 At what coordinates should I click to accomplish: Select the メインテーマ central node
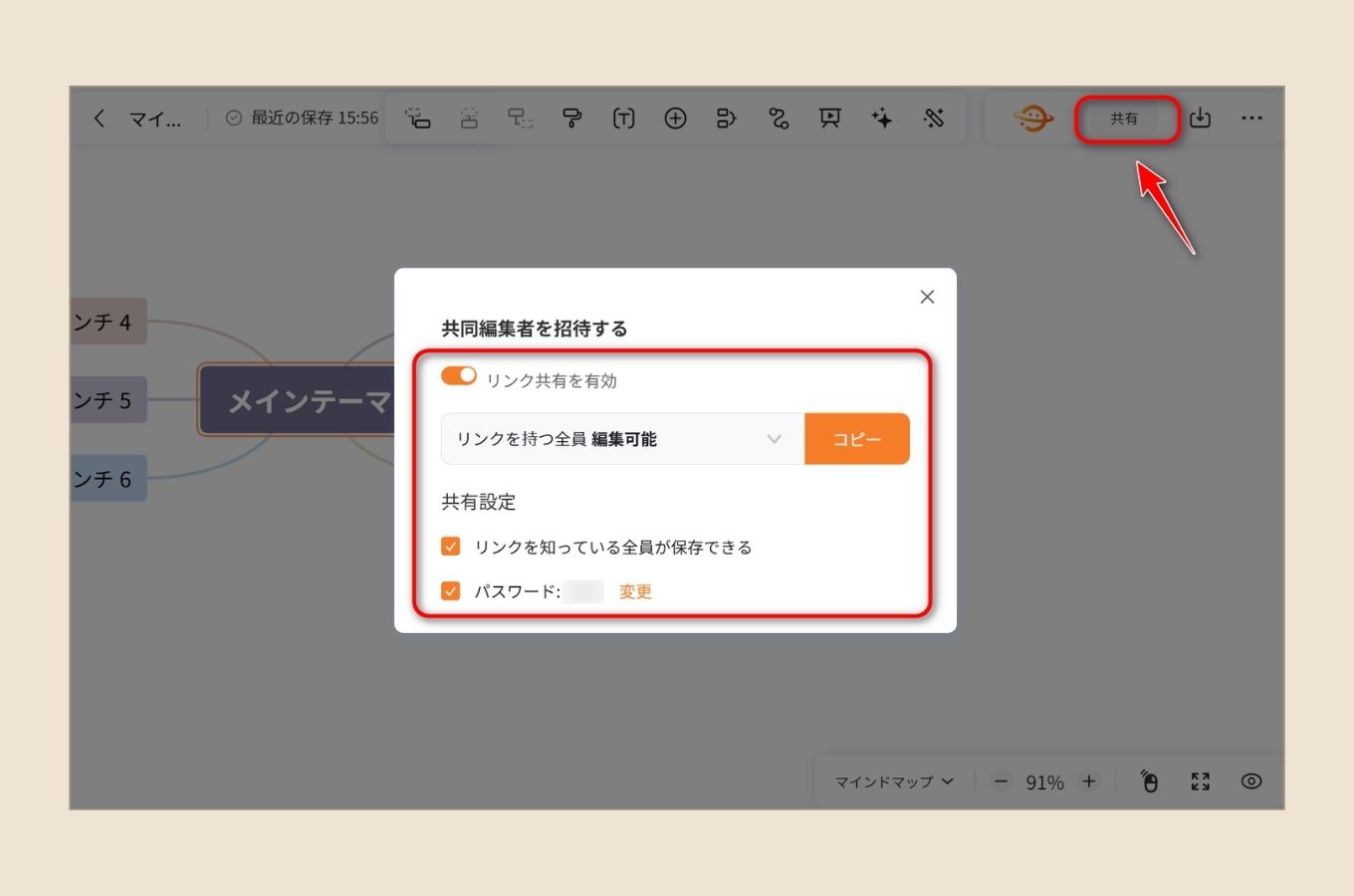(x=297, y=400)
